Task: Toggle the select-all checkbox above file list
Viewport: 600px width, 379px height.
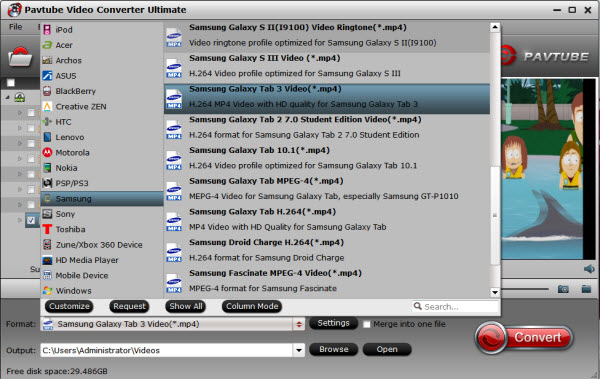Action: click(11, 83)
